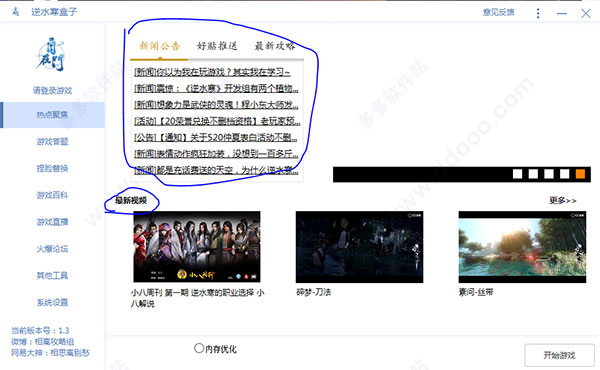
Task: Select fourth white banner slide indicator
Action: 564,174
